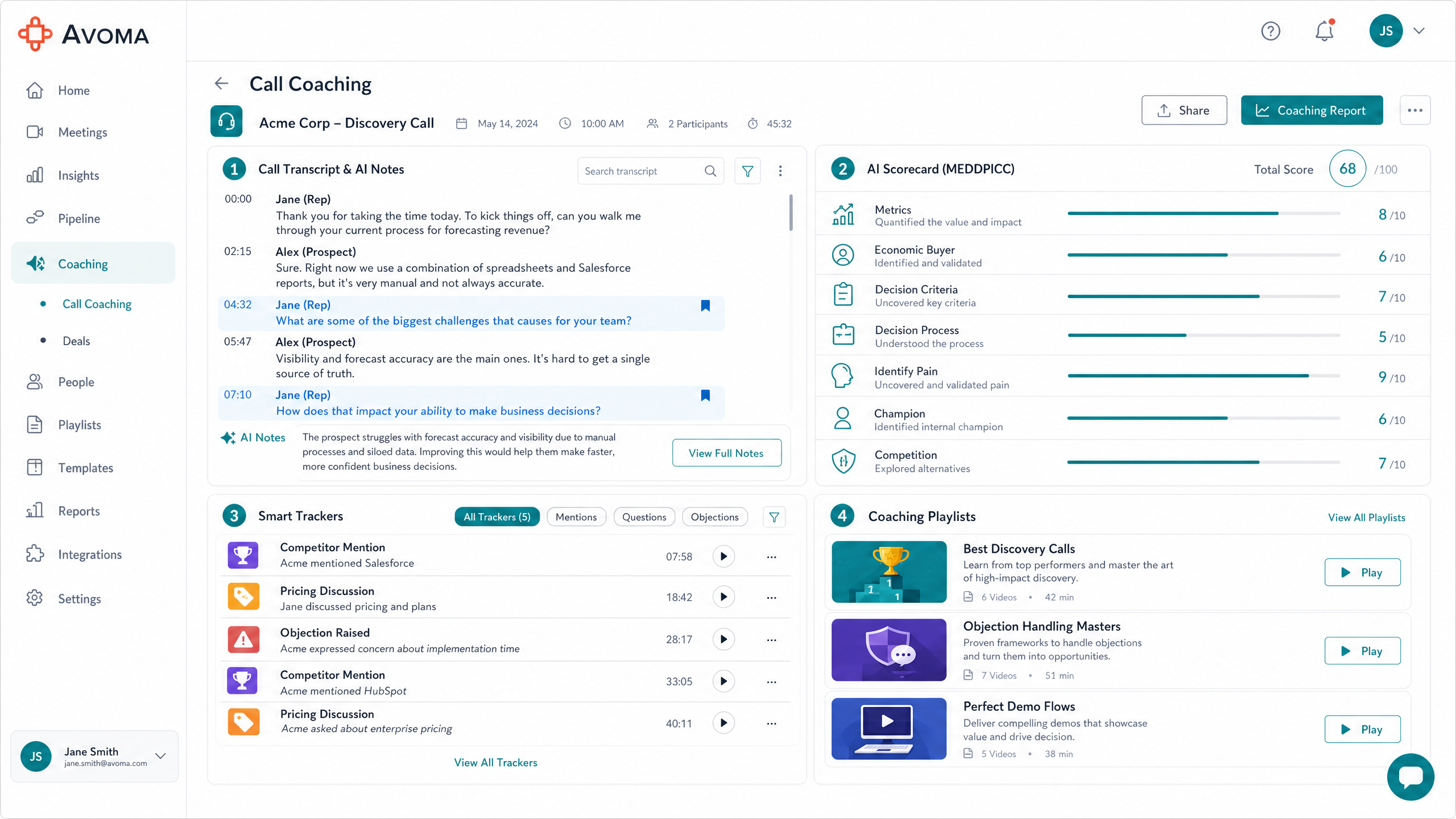
Task: Open the more options ellipsis beside Coaching Report
Action: pyautogui.click(x=1414, y=110)
